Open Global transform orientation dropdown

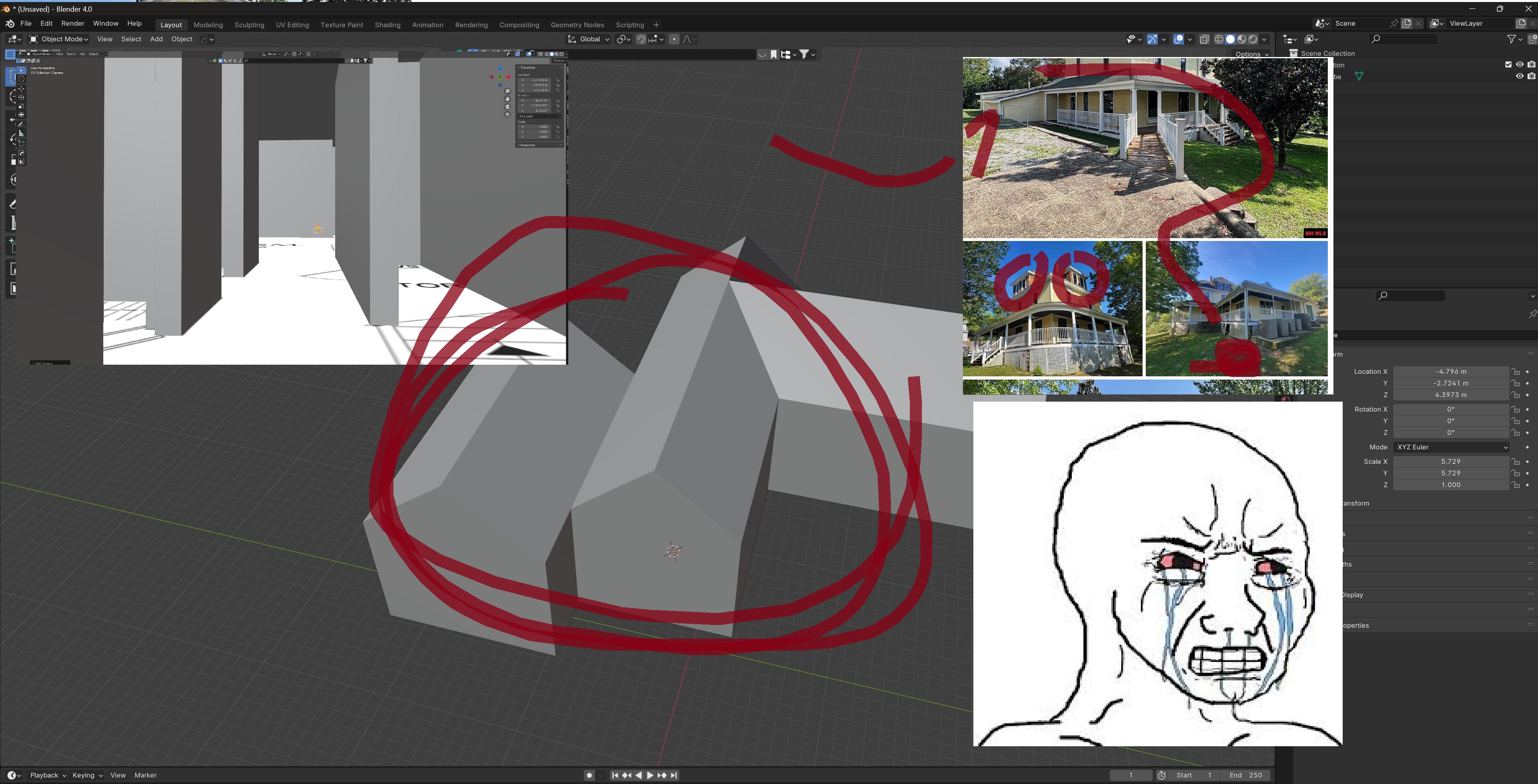[589, 39]
